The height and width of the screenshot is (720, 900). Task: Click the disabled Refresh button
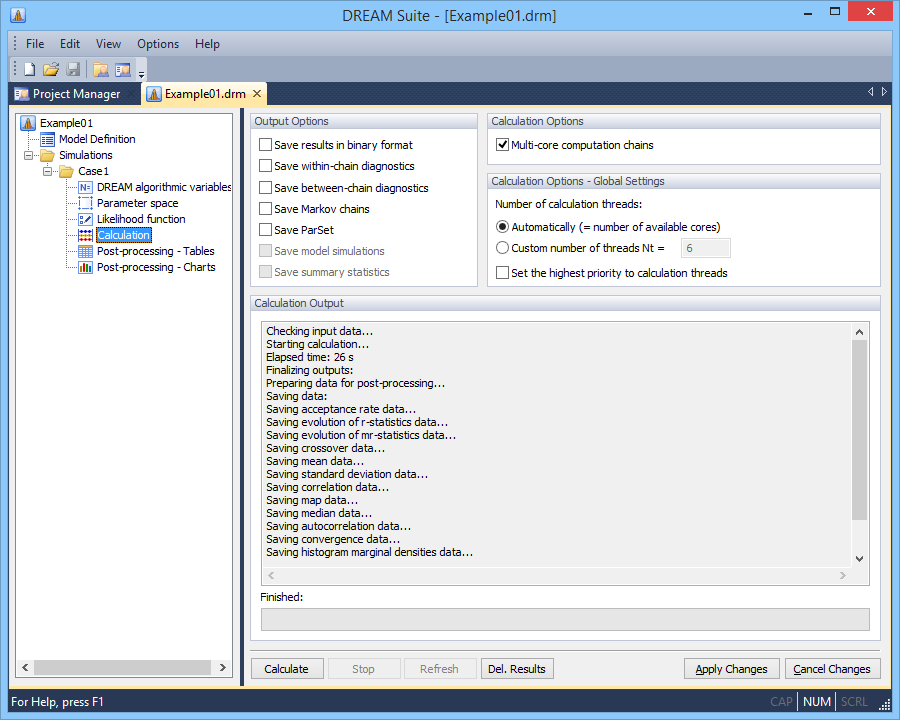point(440,669)
